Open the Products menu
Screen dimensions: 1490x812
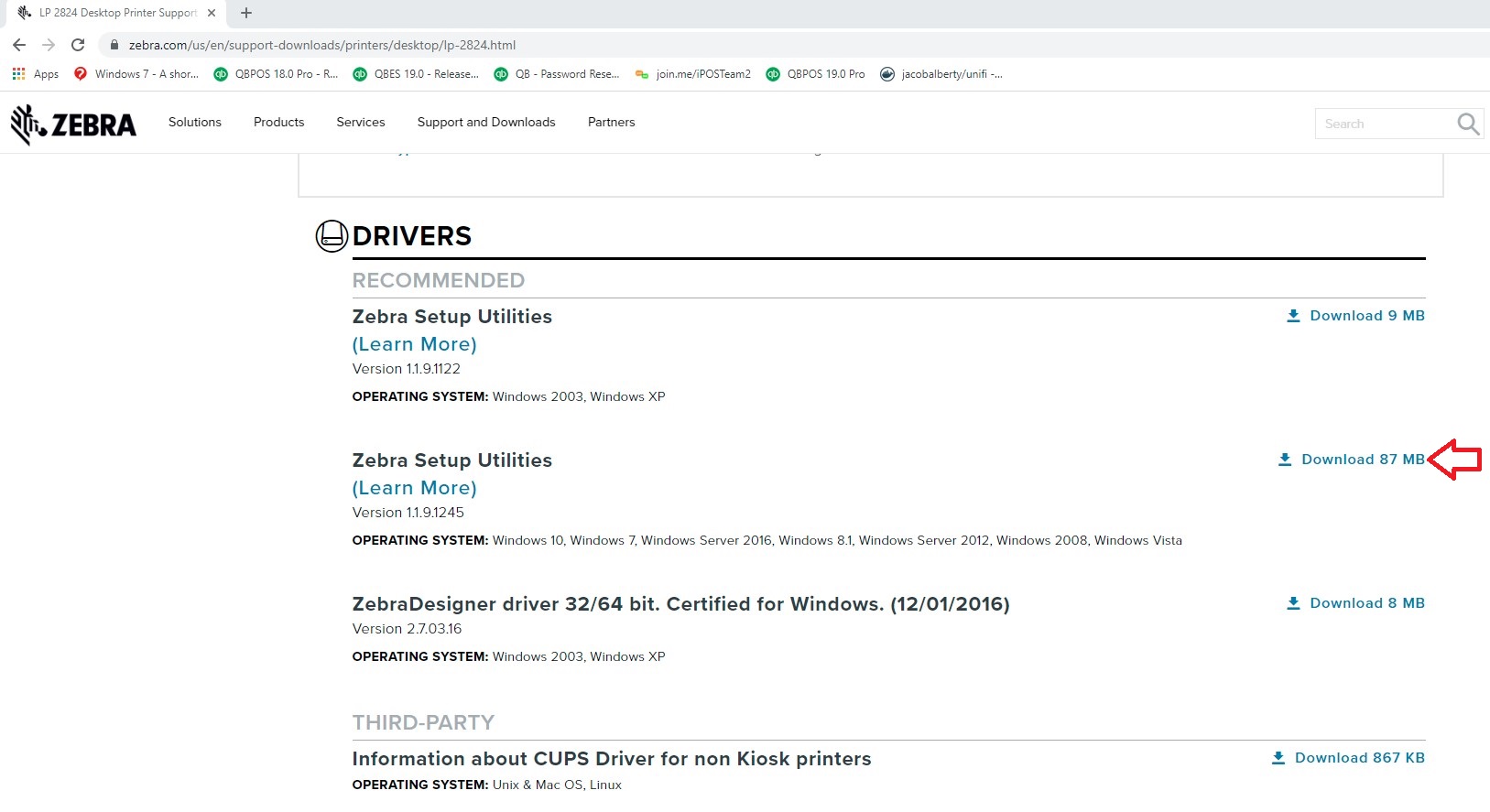coord(279,122)
